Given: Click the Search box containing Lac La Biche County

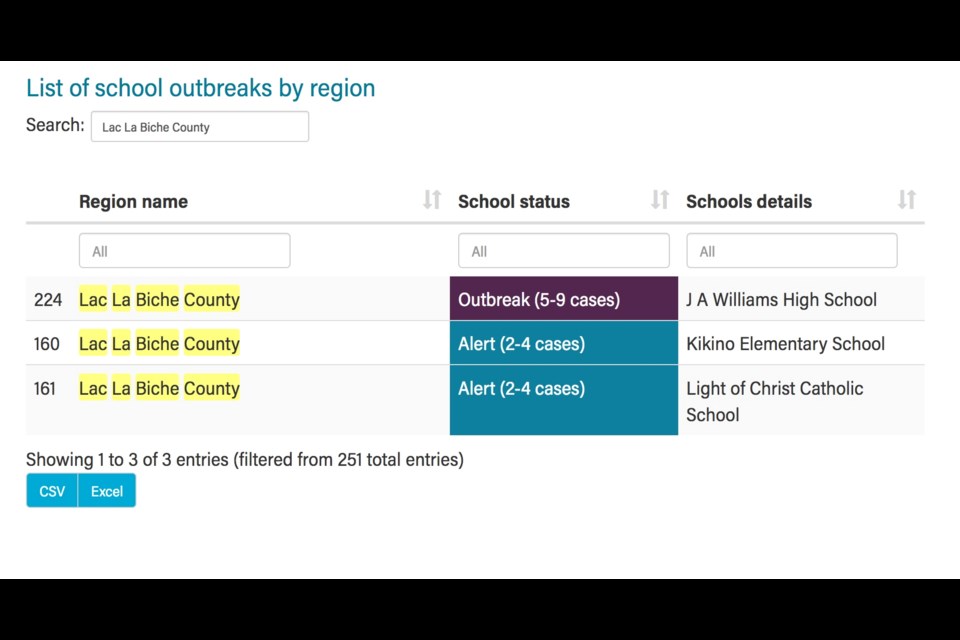Looking at the screenshot, I should (200, 127).
